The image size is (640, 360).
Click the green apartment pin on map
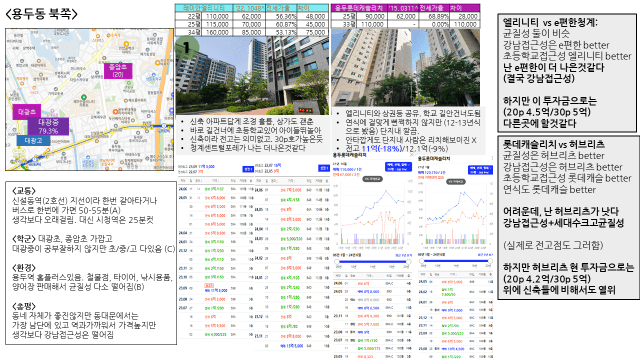point(84,98)
